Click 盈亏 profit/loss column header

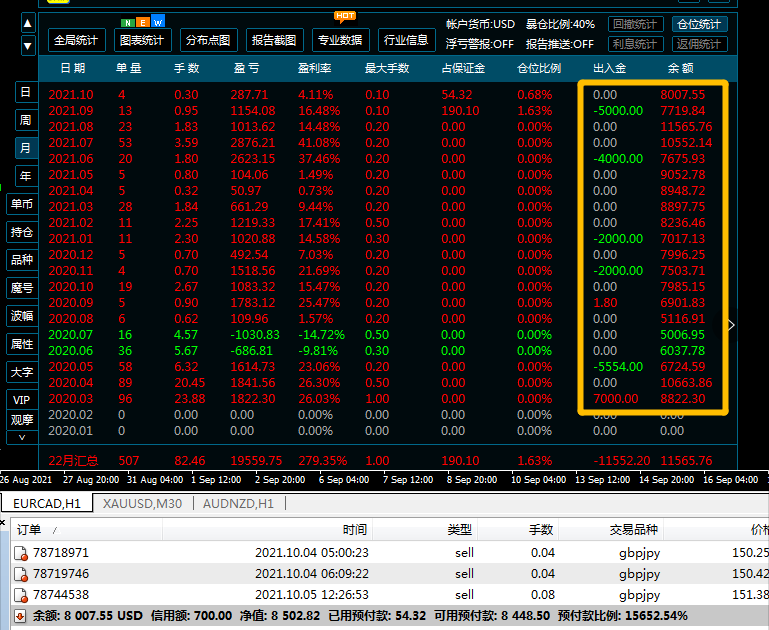[247, 68]
